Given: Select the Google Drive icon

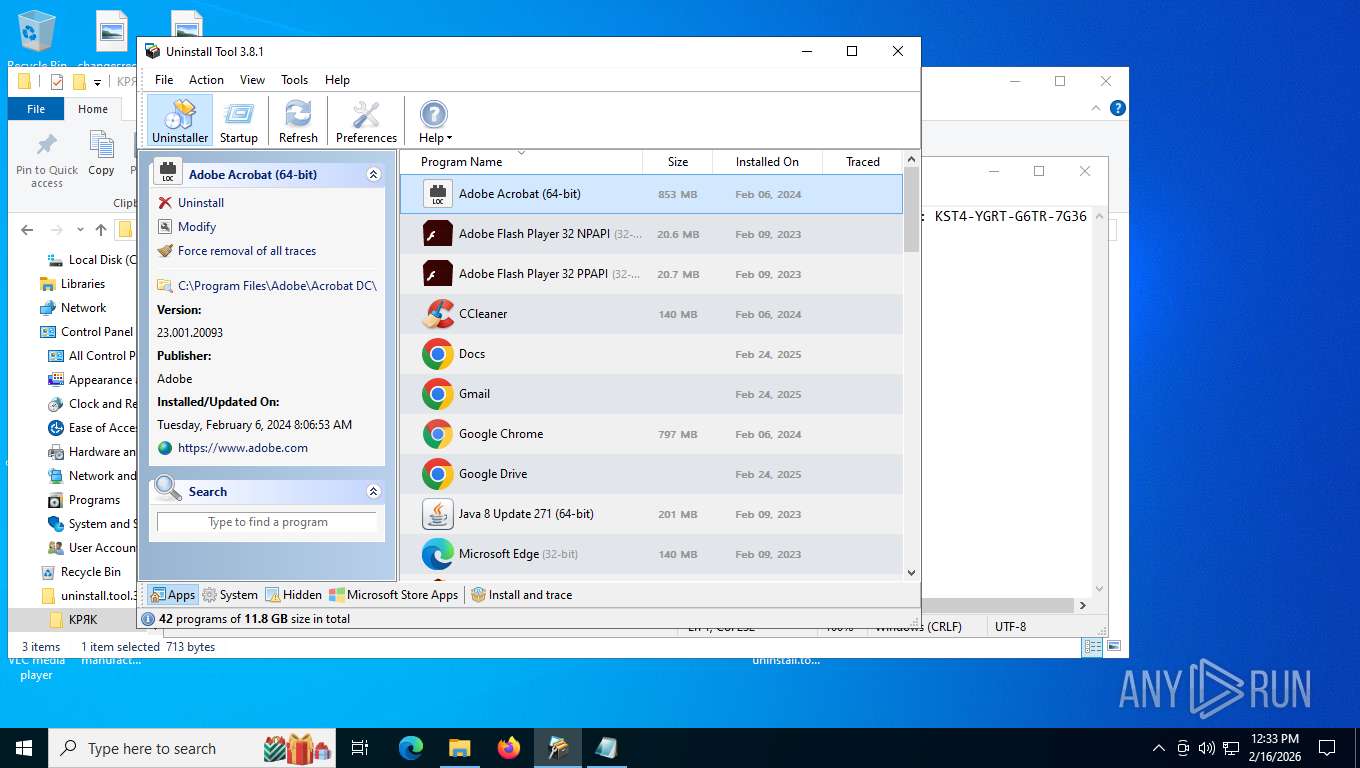Looking at the screenshot, I should (x=438, y=474).
